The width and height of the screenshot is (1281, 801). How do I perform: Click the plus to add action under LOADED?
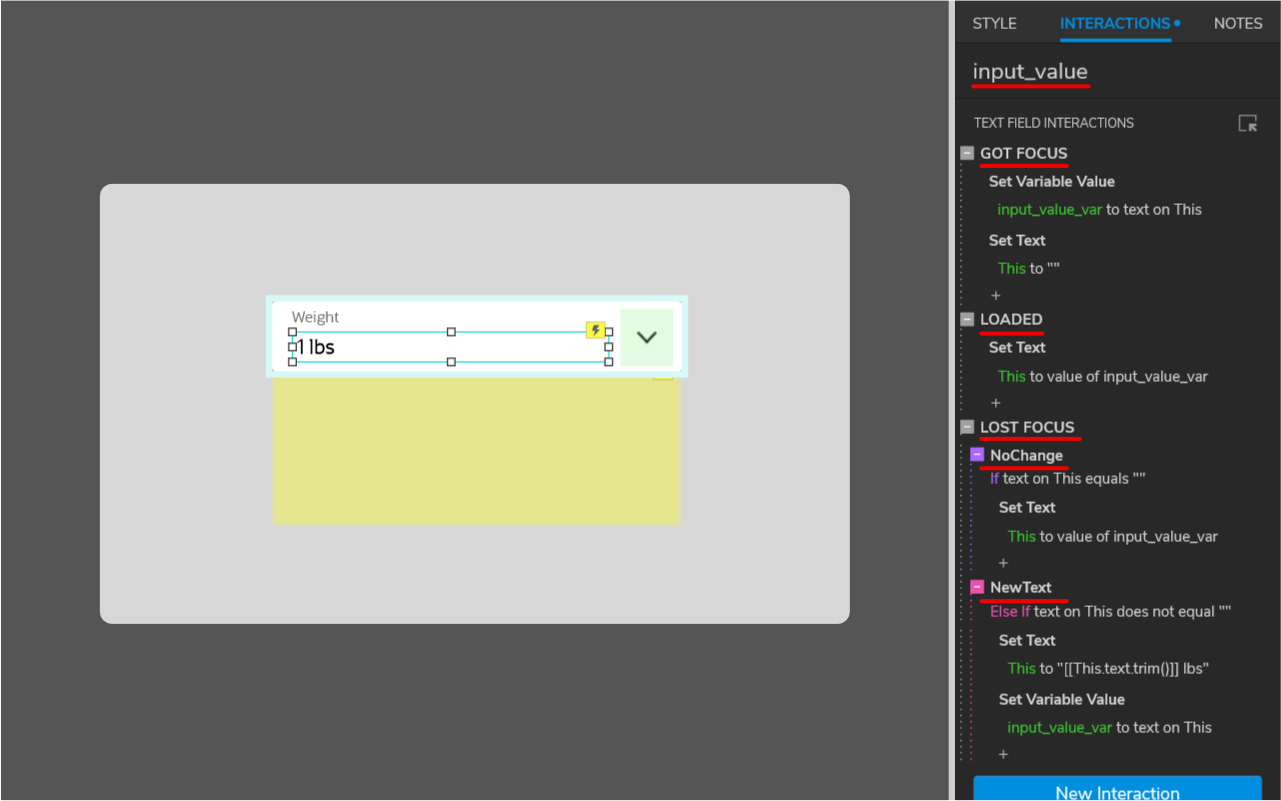995,402
